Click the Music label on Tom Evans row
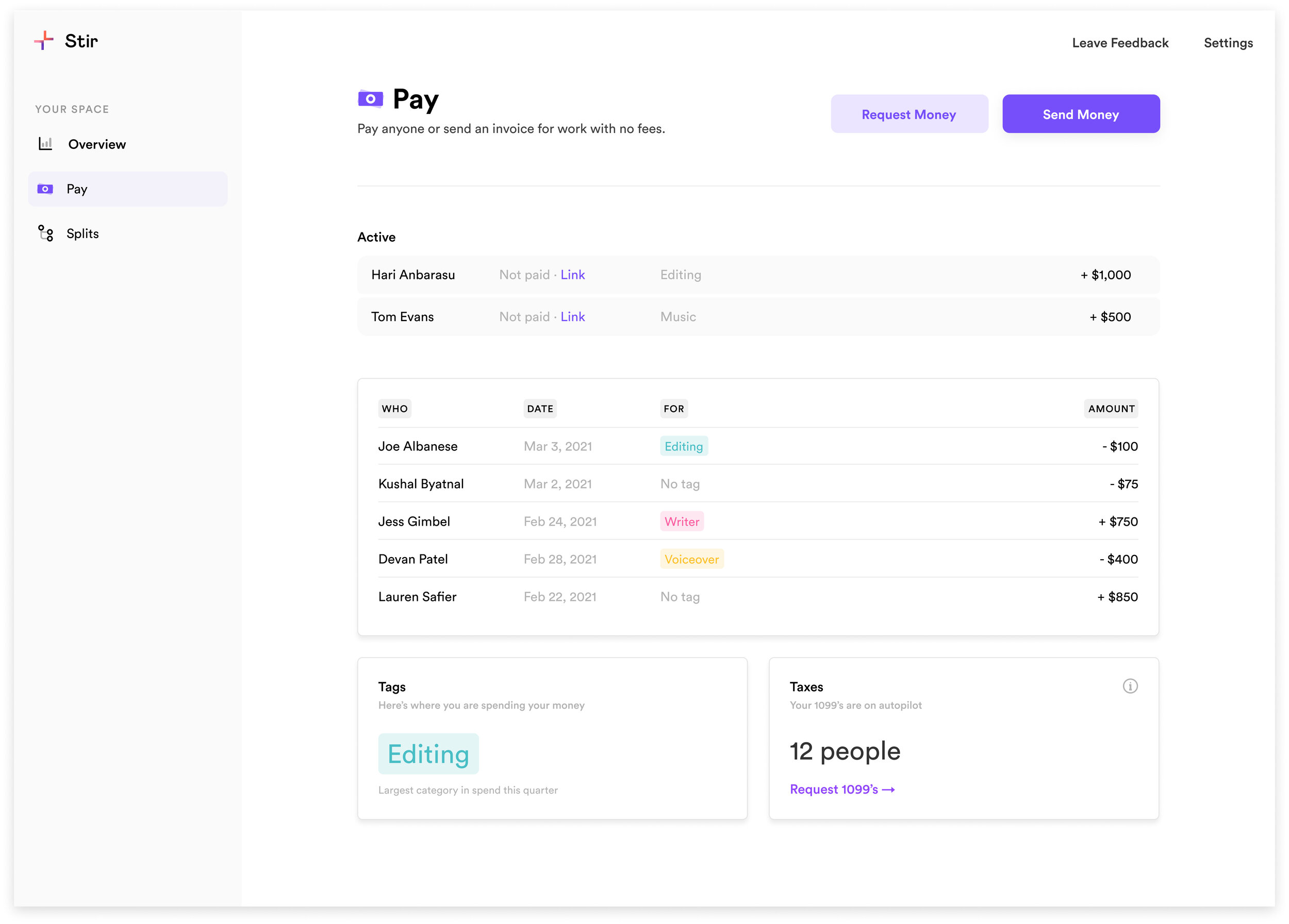 [x=678, y=317]
